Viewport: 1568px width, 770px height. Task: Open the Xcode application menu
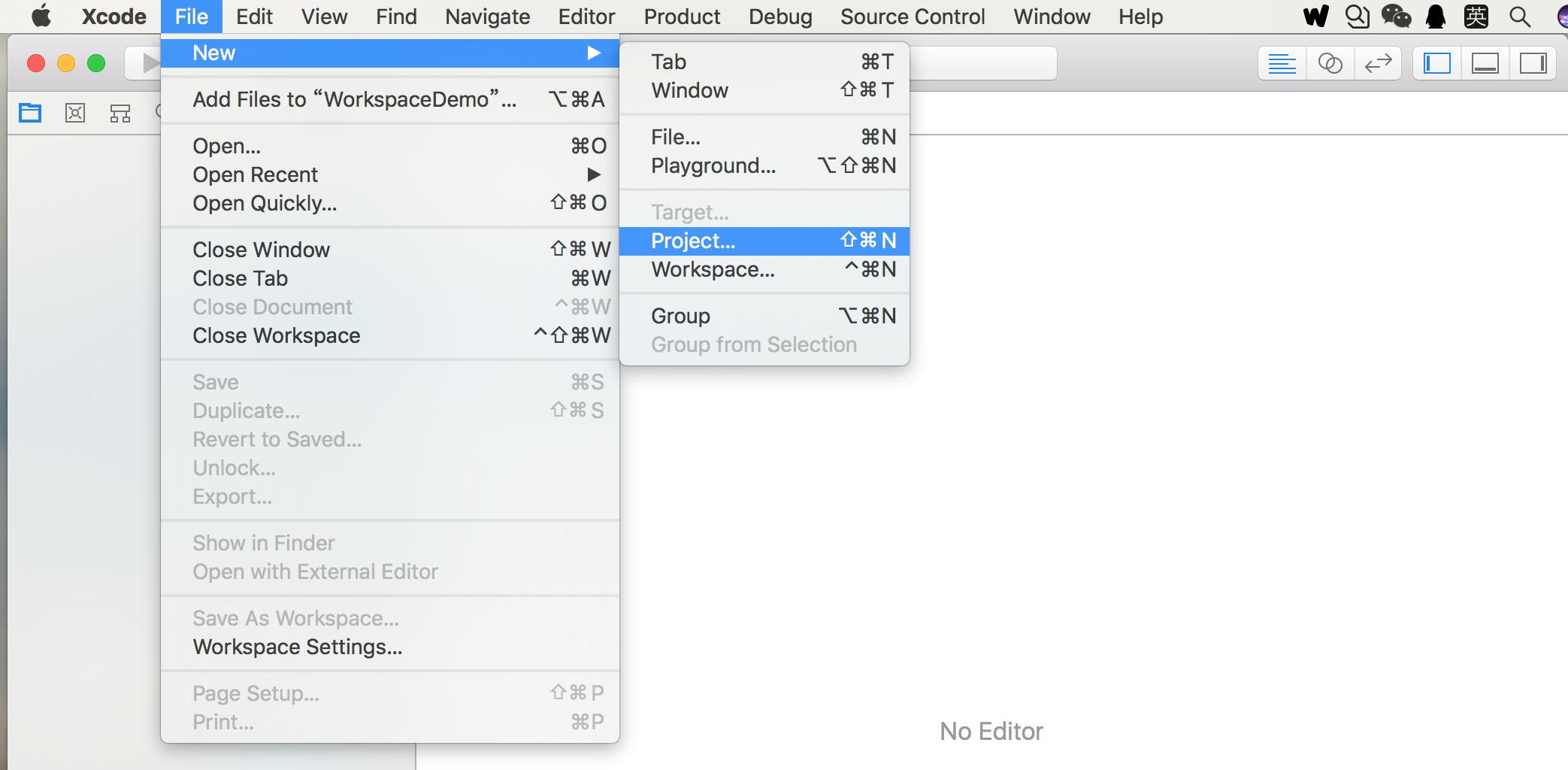[x=114, y=17]
